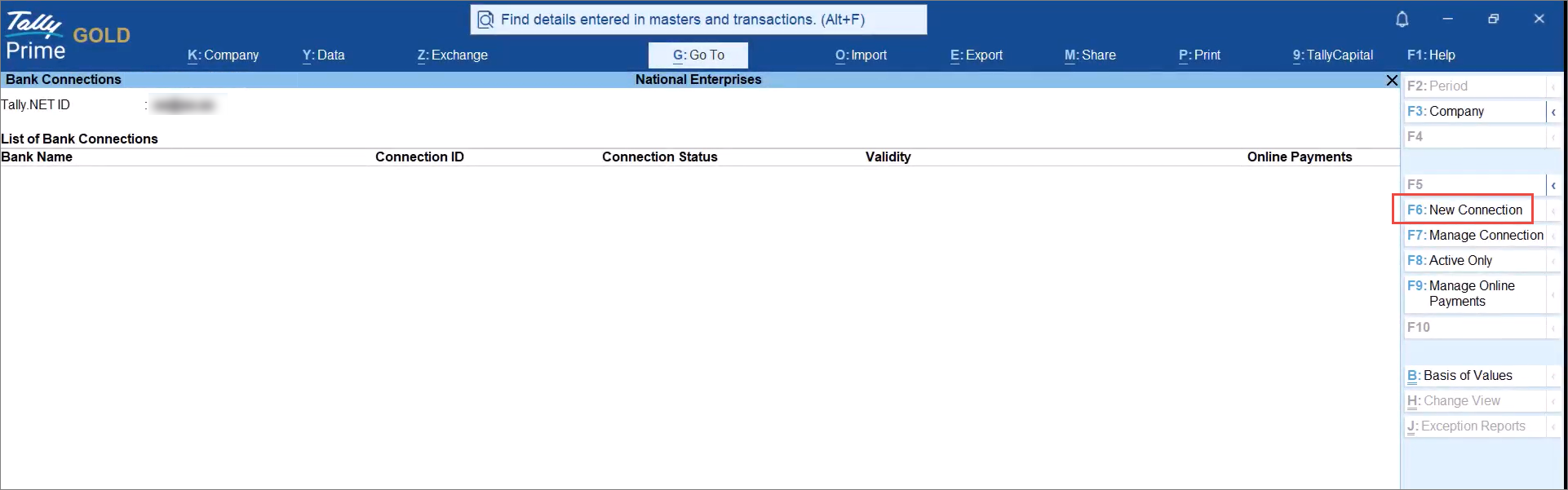Open the E: Export menu
Viewport: 1568px width, 490px height.
pyautogui.click(x=977, y=55)
